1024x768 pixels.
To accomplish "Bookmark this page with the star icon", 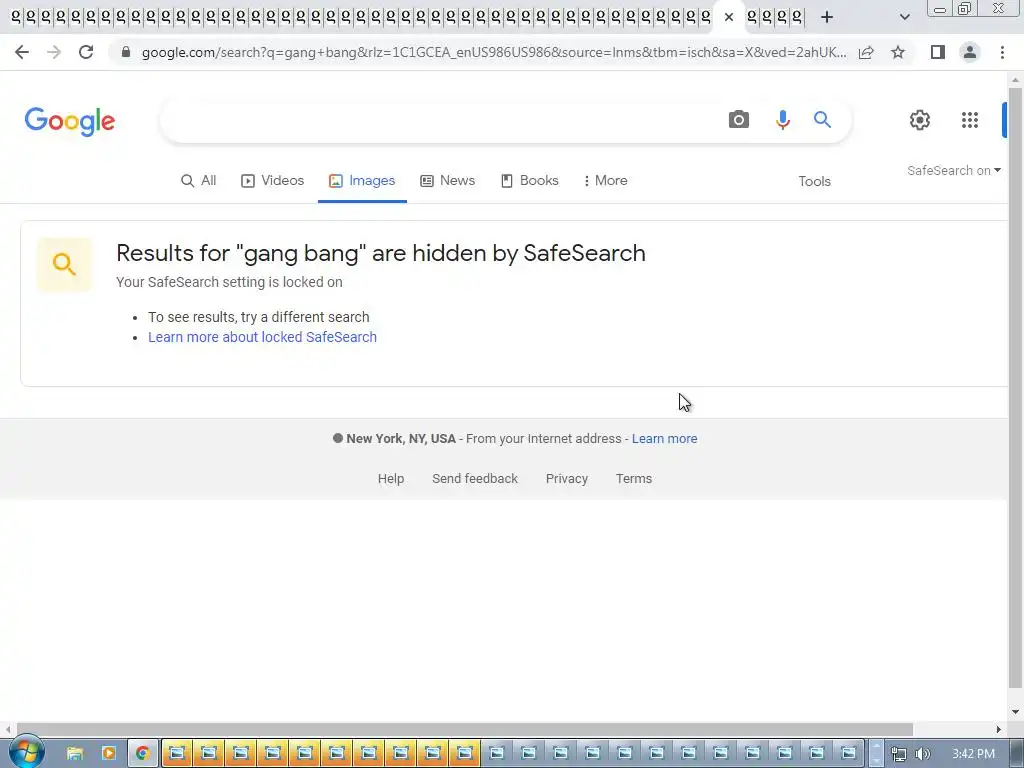I will pos(898,52).
